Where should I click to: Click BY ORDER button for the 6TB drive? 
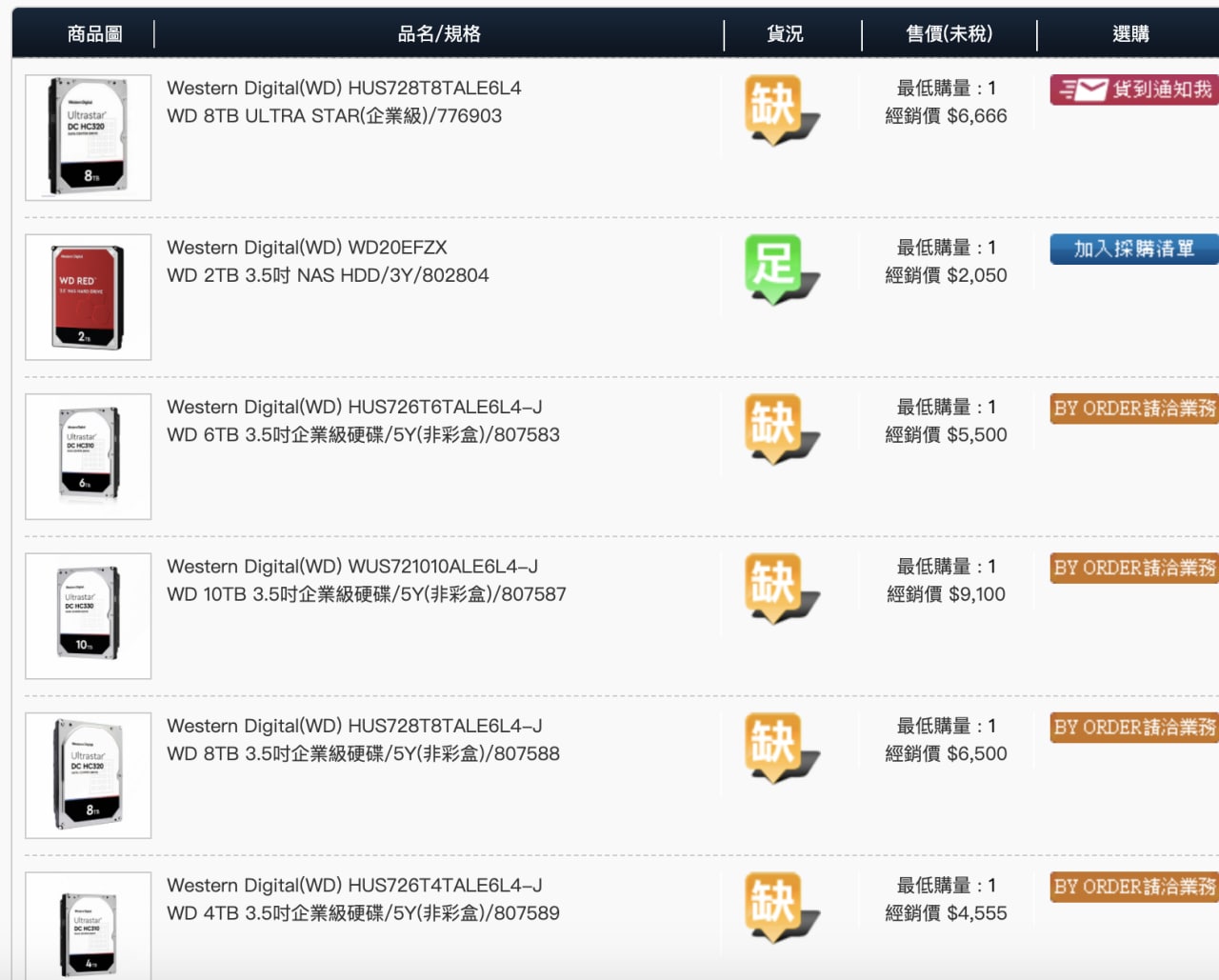tap(1134, 409)
